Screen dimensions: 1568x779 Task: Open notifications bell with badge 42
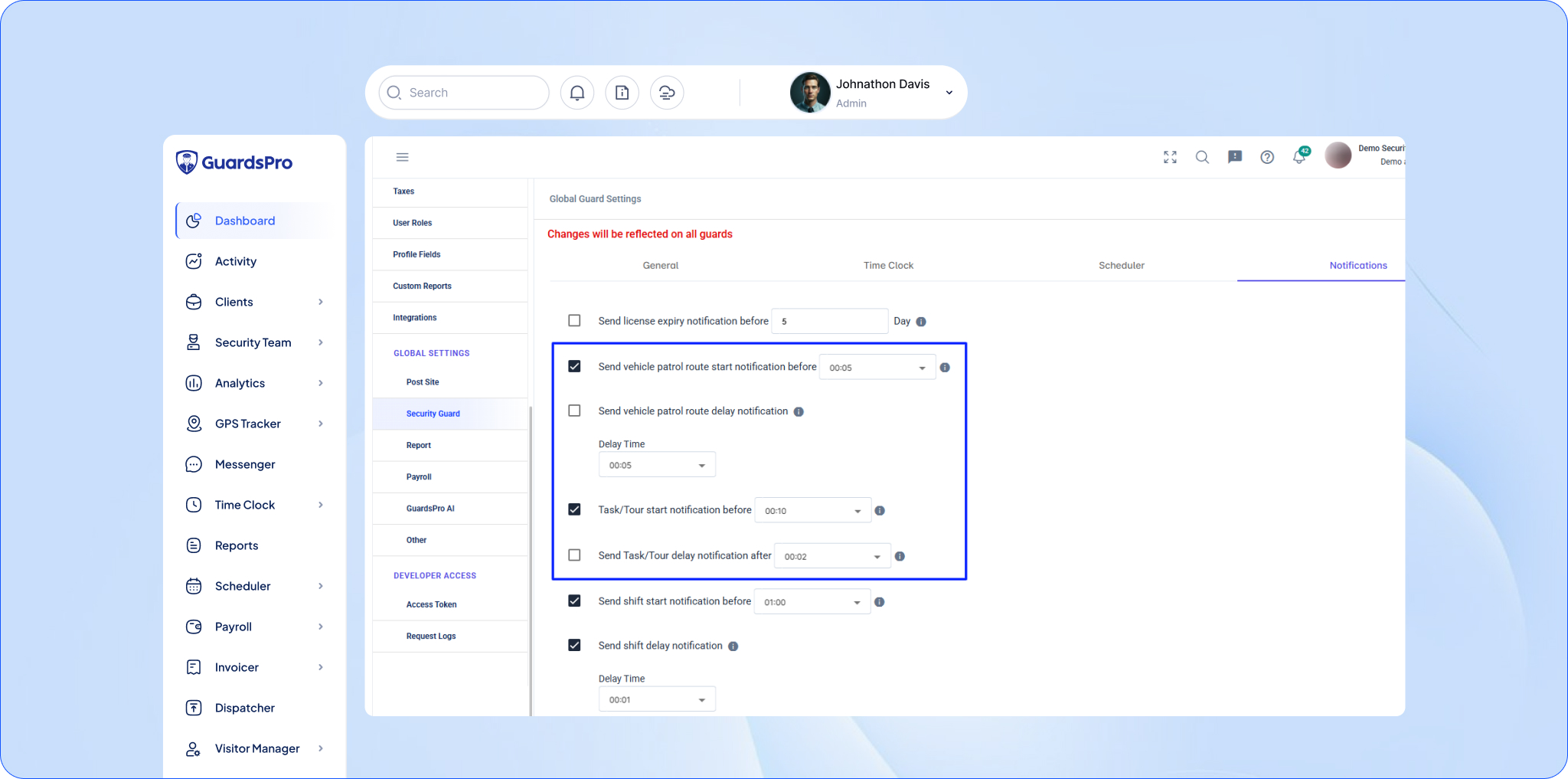tap(1300, 156)
